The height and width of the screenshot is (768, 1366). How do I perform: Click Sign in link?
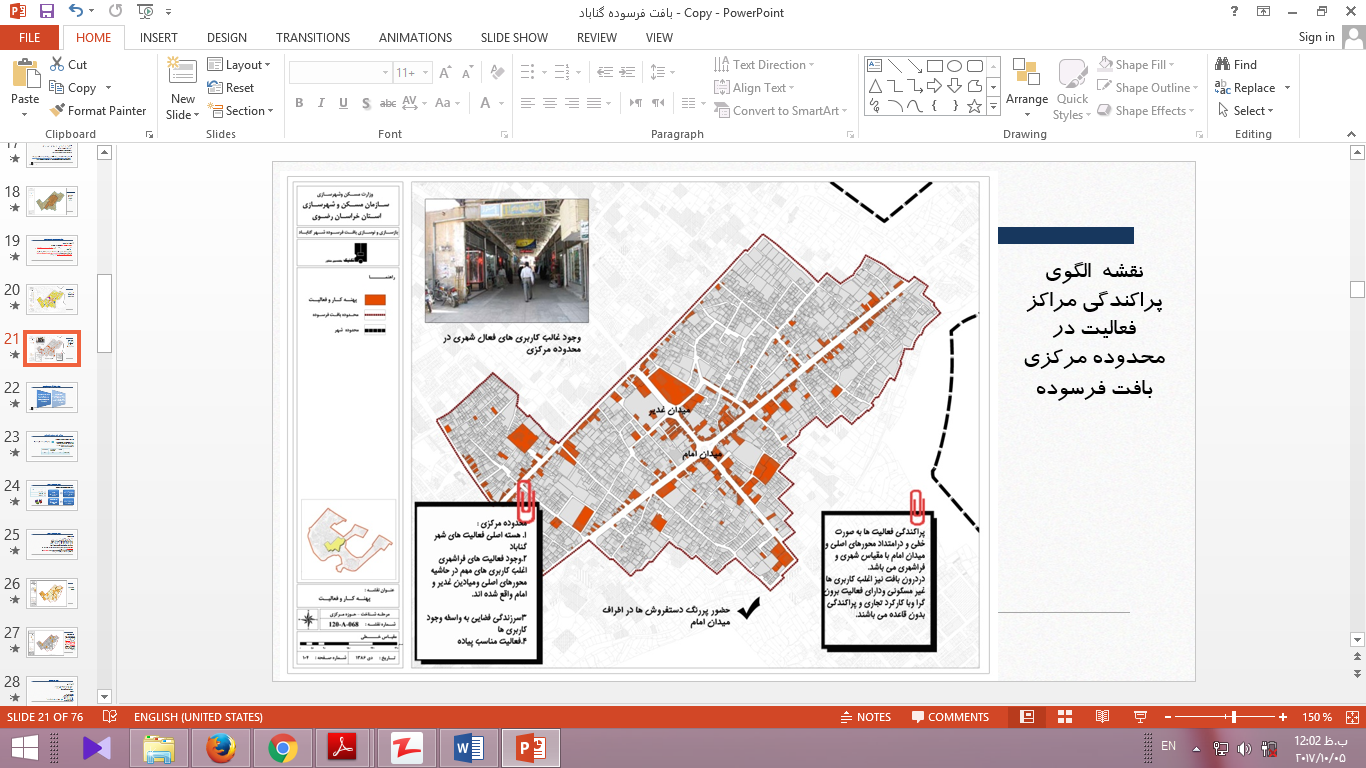click(1316, 37)
